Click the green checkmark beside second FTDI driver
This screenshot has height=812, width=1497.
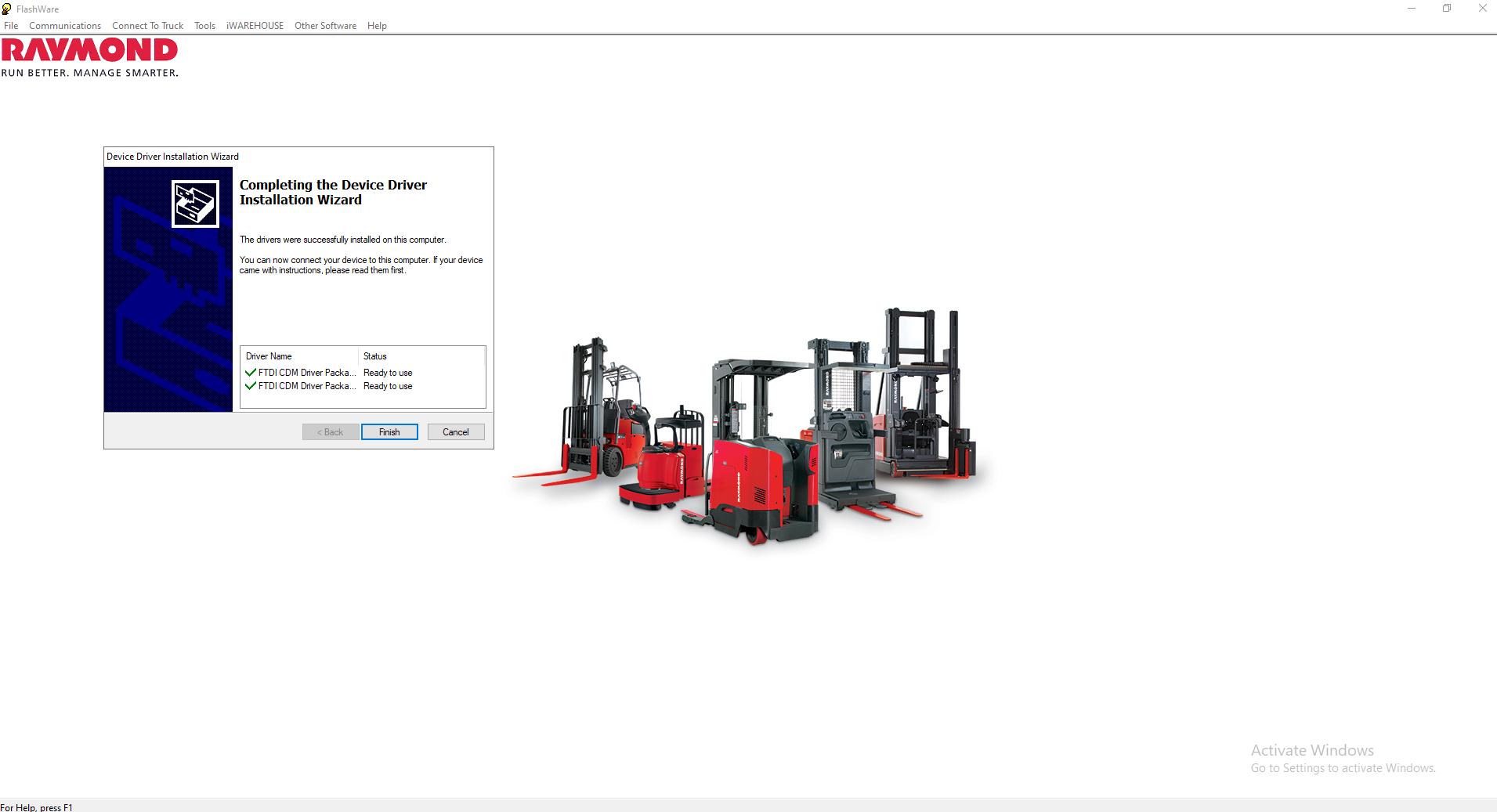251,386
